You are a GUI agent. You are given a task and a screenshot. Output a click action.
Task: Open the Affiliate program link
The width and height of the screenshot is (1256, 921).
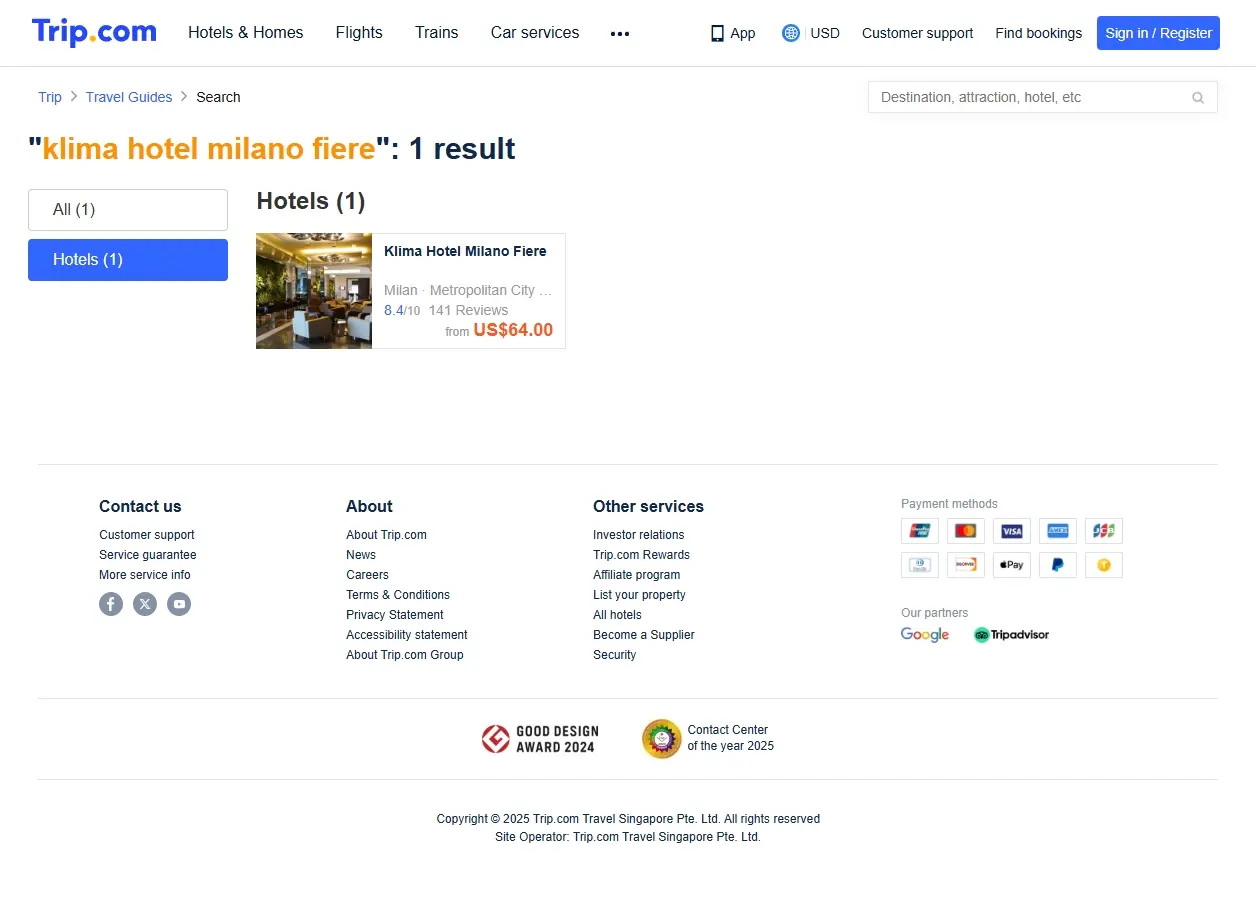[x=637, y=575]
